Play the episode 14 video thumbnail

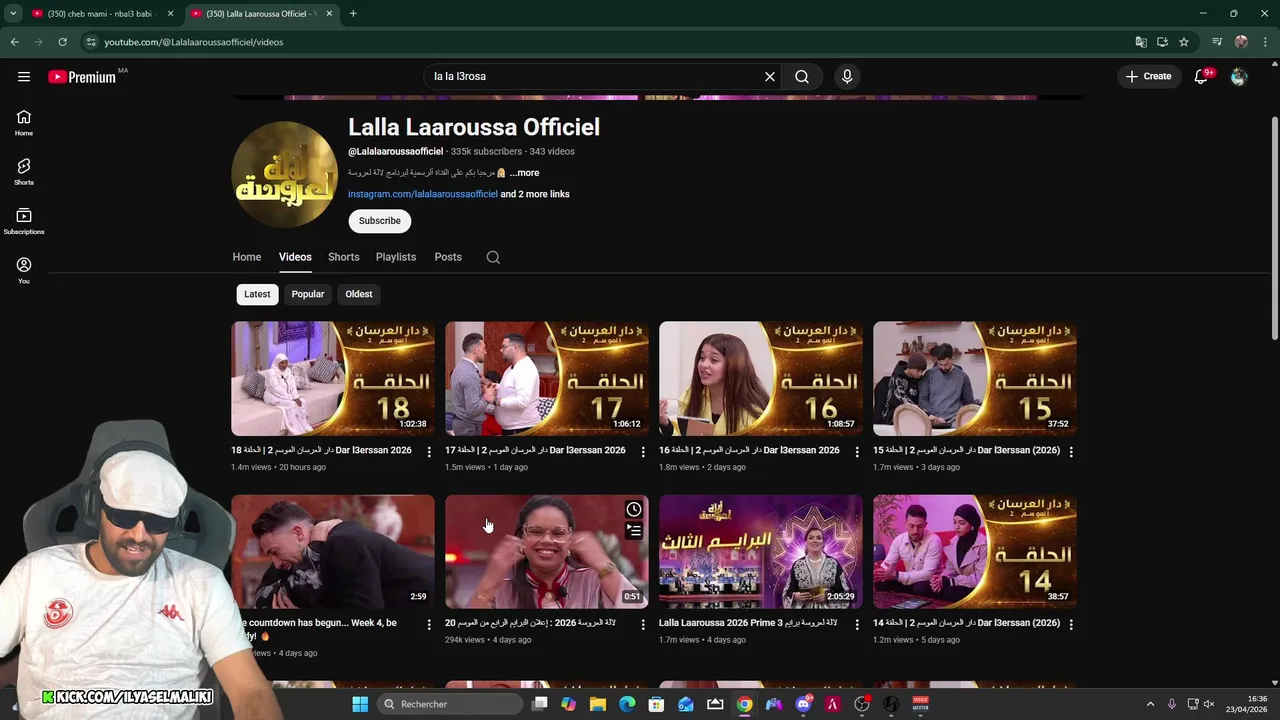975,551
